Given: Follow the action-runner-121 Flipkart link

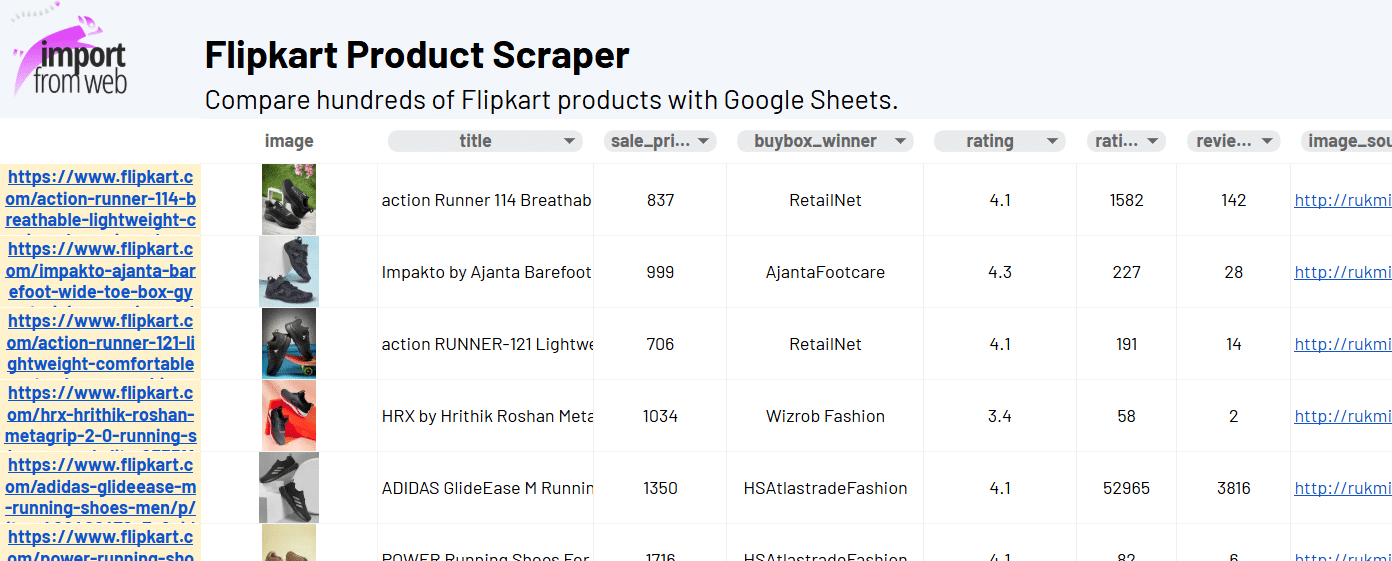Looking at the screenshot, I should coord(100,343).
